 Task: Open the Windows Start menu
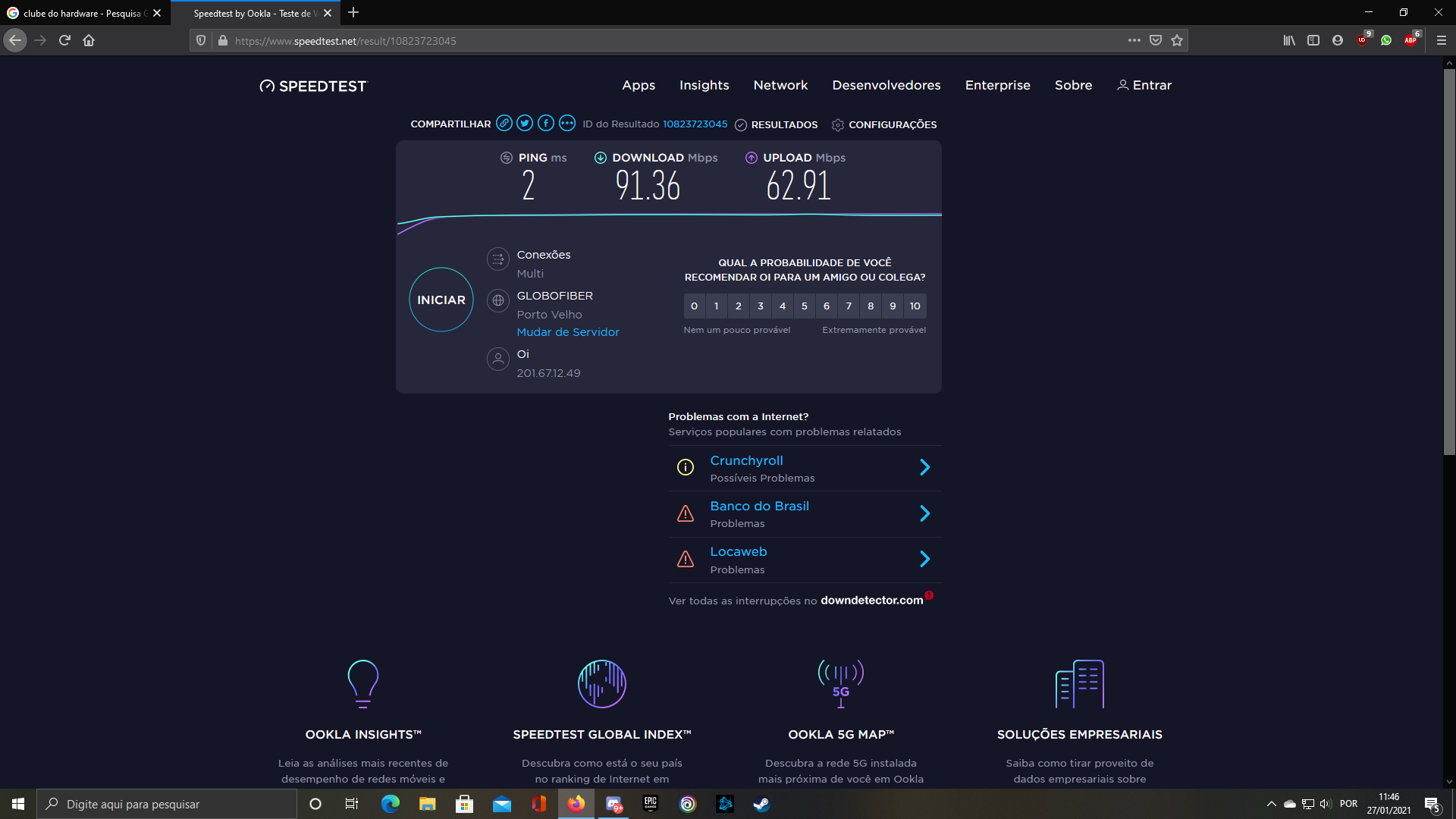(x=18, y=804)
